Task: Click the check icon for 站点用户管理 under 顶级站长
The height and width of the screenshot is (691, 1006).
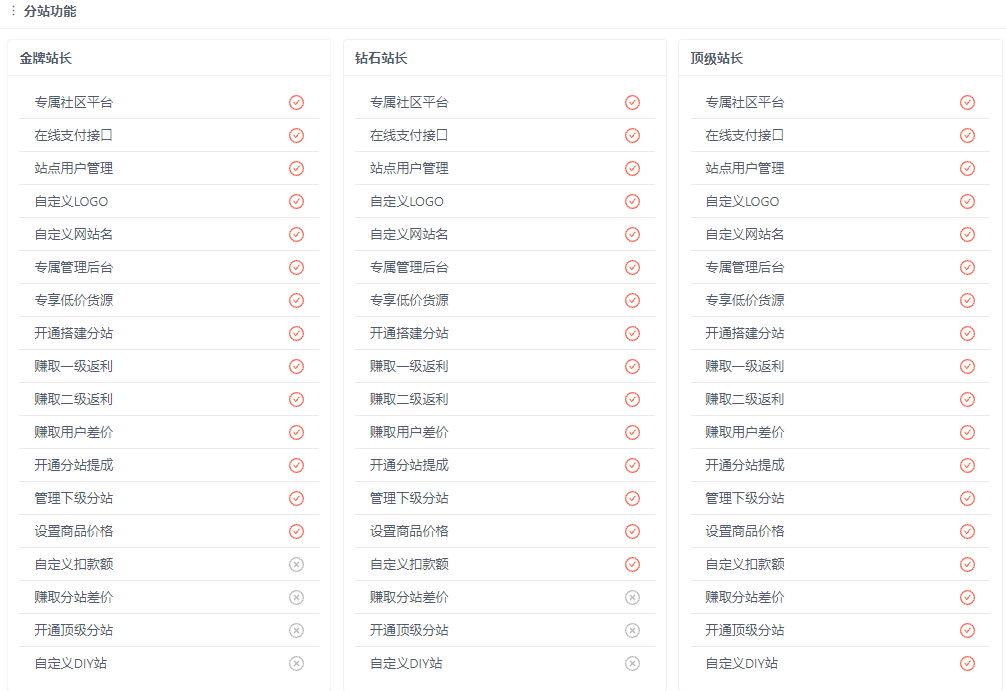Action: pyautogui.click(x=968, y=169)
